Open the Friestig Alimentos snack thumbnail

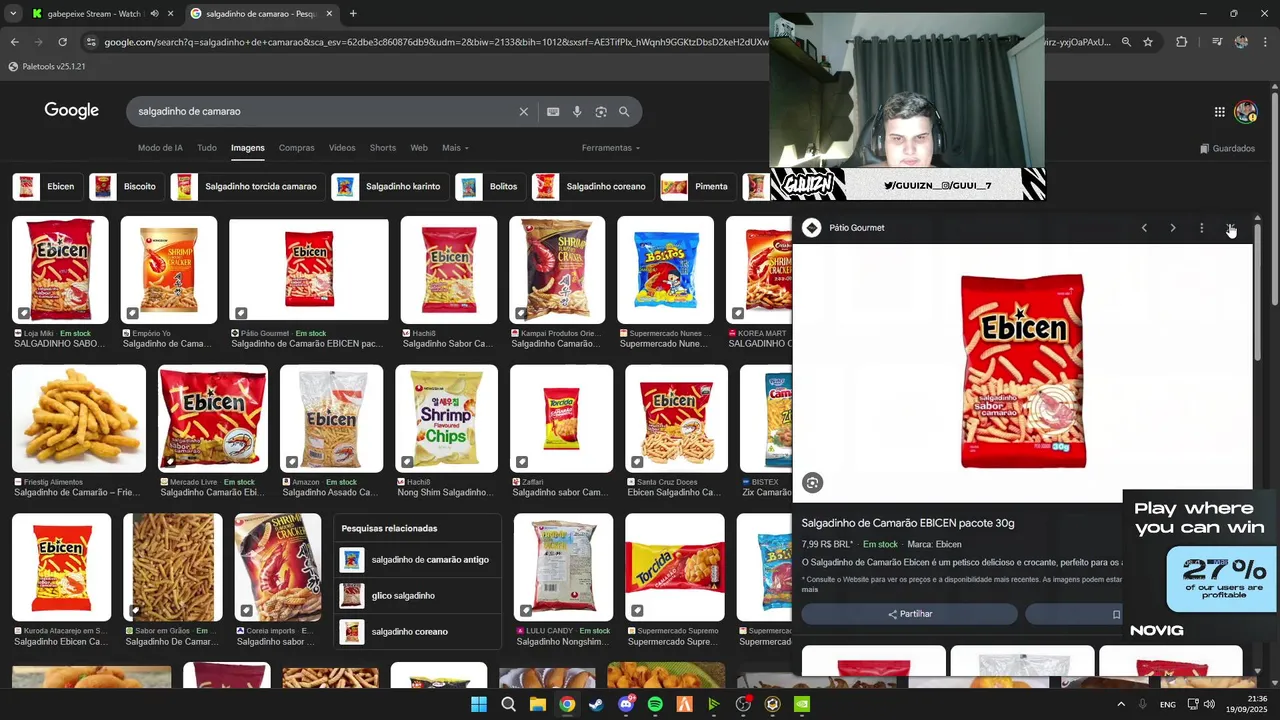pos(79,419)
